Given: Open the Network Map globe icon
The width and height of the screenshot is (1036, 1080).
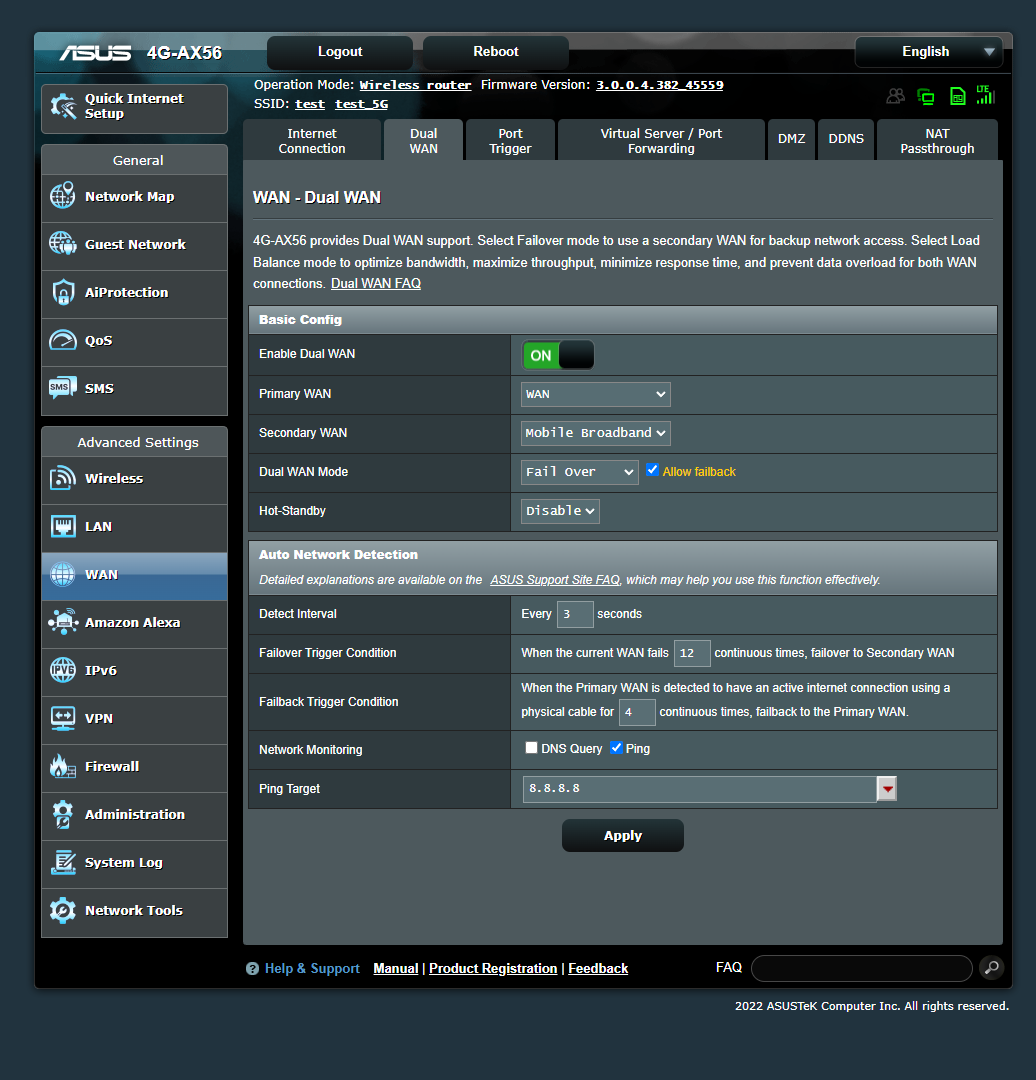Looking at the screenshot, I should [63, 196].
